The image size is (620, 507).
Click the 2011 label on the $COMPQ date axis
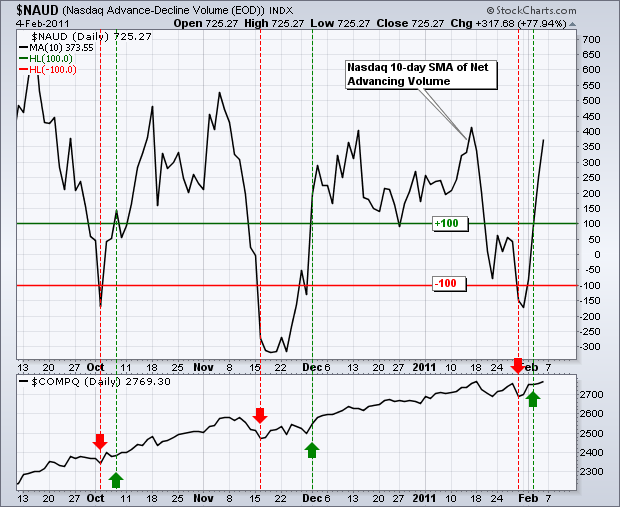tap(424, 498)
